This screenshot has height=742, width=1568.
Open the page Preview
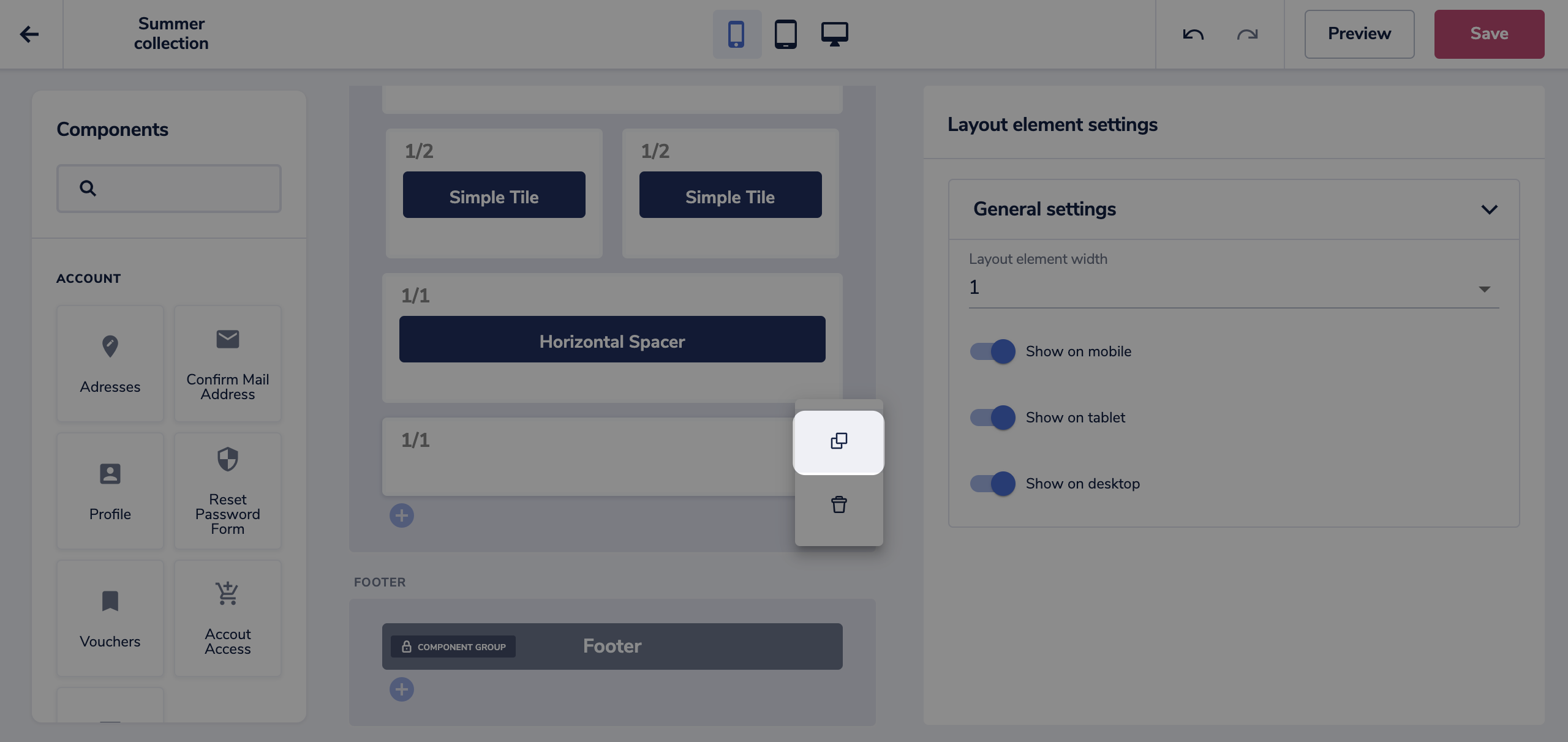pyautogui.click(x=1359, y=34)
